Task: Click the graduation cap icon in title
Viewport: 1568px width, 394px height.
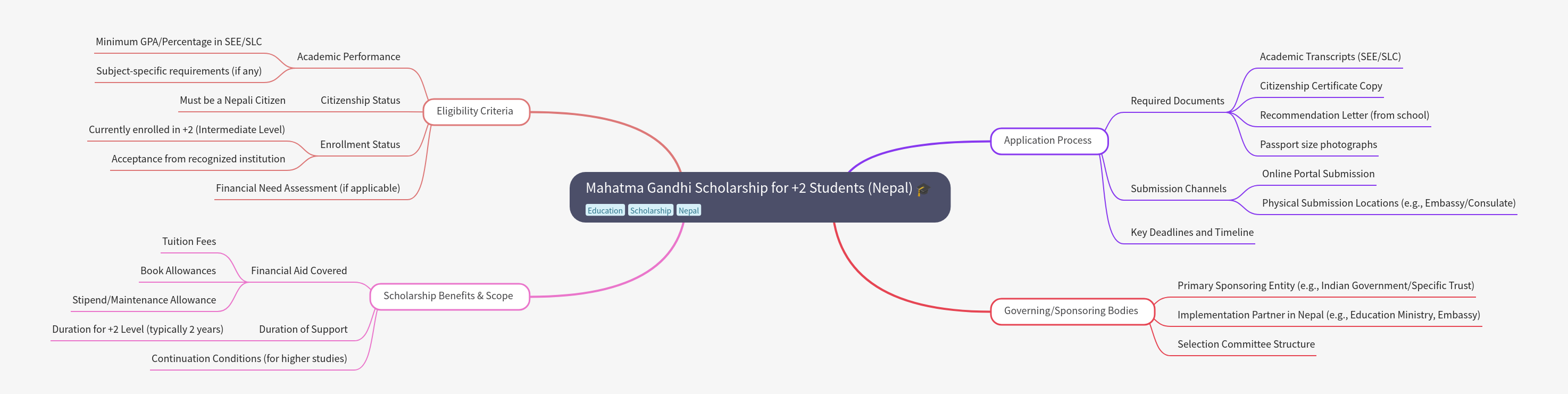Action: (x=923, y=190)
